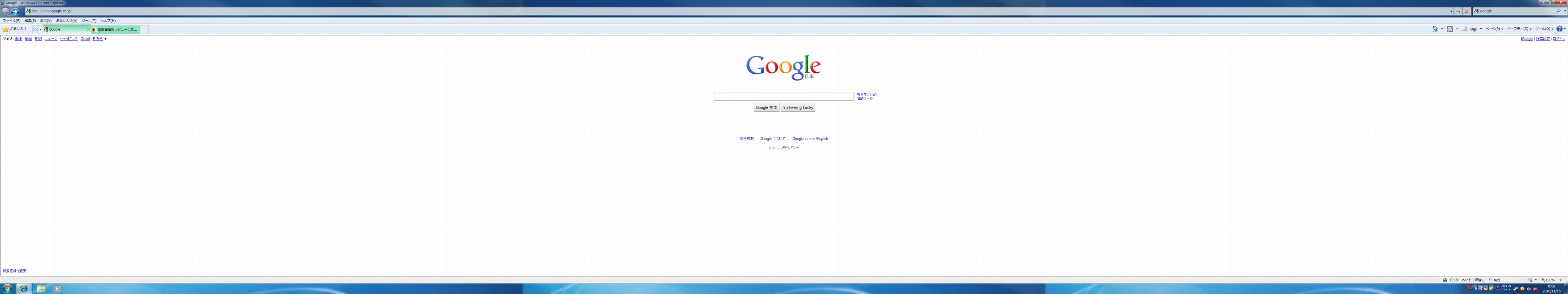
Task: Open the ツール(T) menu in menu bar
Action: (x=89, y=21)
